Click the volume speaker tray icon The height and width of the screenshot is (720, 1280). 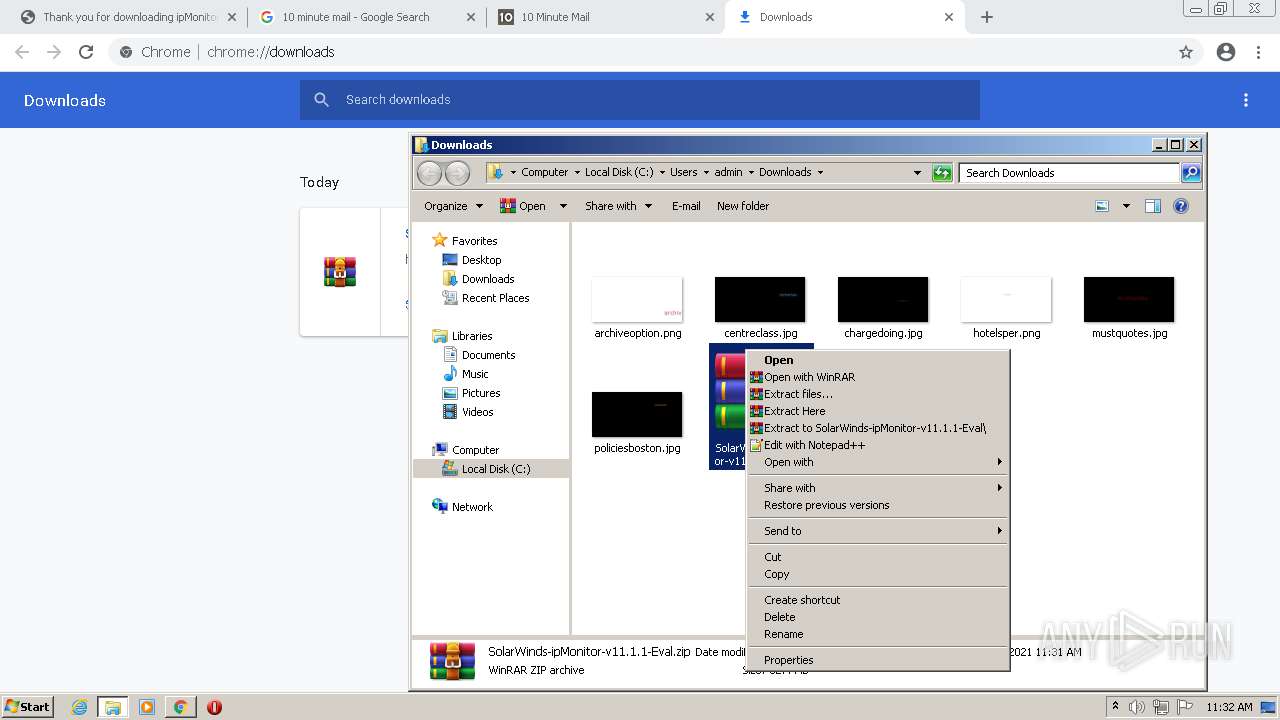1137,707
